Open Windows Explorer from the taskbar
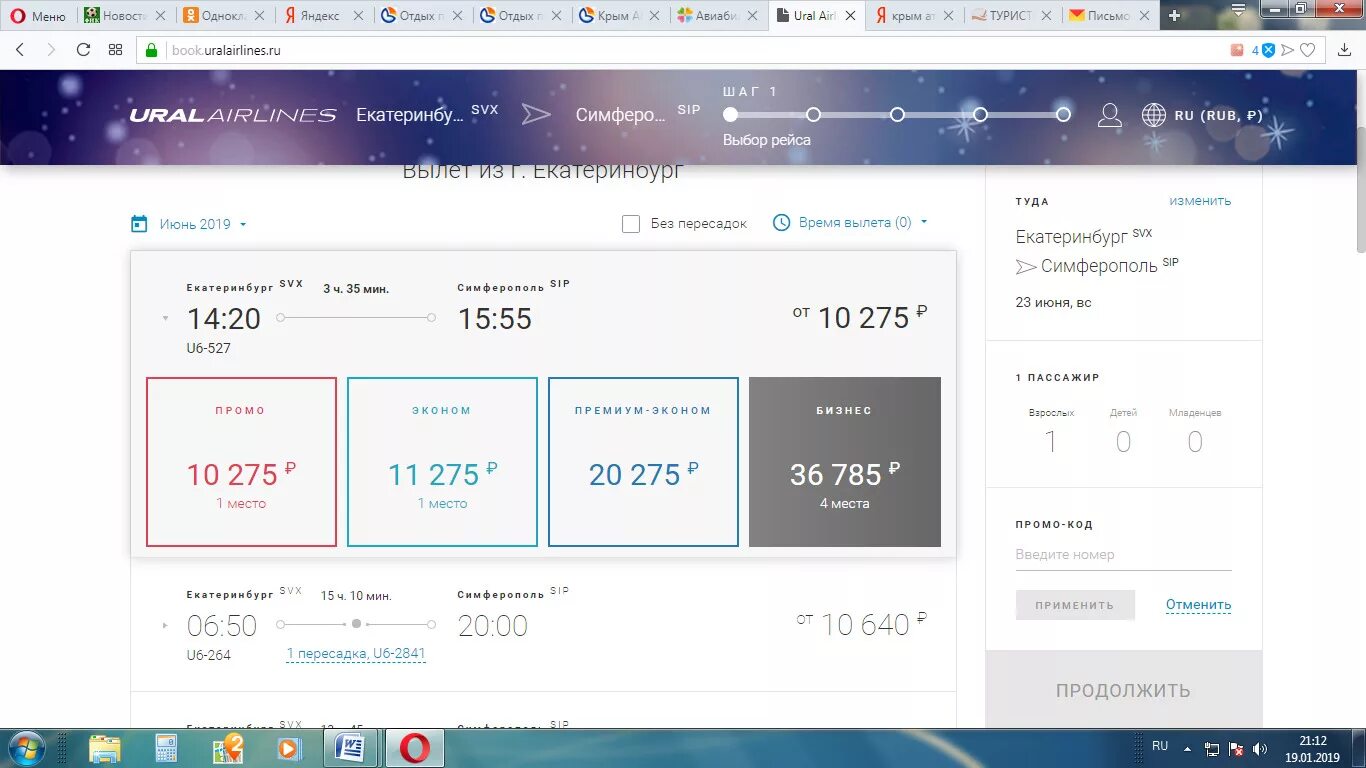The width and height of the screenshot is (1366, 768). pos(105,748)
